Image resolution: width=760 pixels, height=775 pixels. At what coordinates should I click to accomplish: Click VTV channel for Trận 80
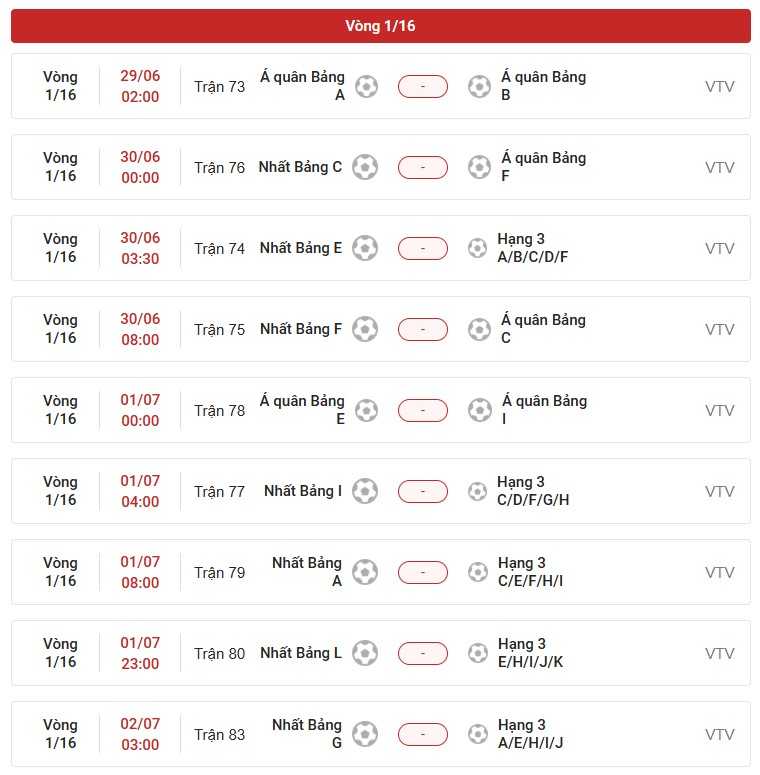[719, 653]
